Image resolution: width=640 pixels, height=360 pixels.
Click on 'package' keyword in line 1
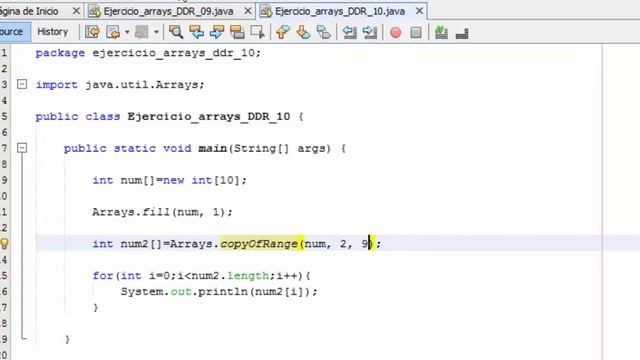tap(60, 53)
